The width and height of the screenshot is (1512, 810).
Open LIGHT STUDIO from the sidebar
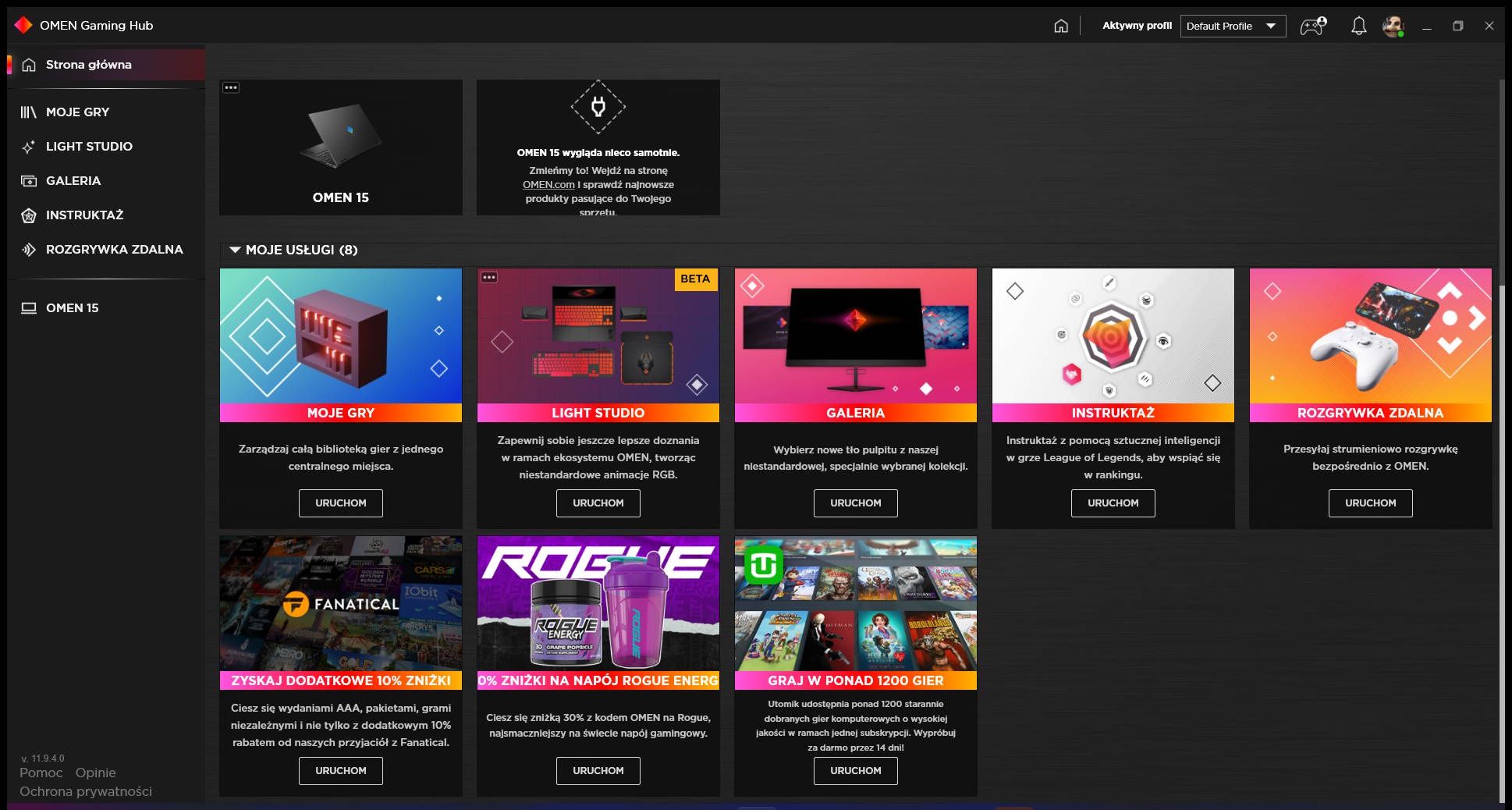[106, 147]
